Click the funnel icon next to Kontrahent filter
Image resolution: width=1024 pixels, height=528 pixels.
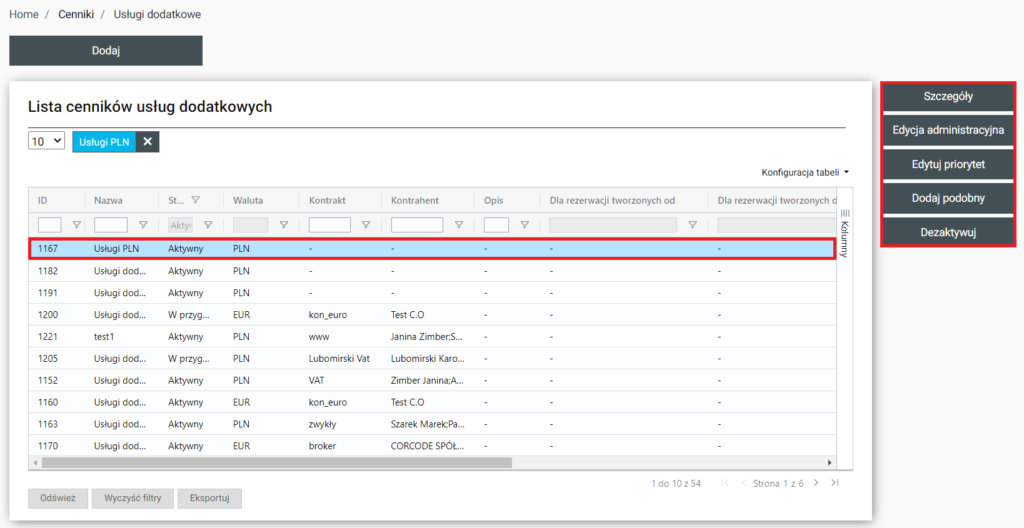coord(457,225)
